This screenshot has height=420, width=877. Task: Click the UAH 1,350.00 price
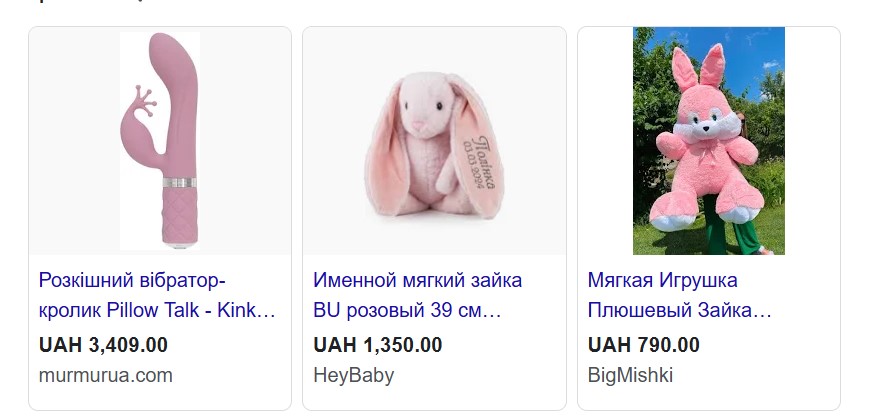pyautogui.click(x=378, y=345)
